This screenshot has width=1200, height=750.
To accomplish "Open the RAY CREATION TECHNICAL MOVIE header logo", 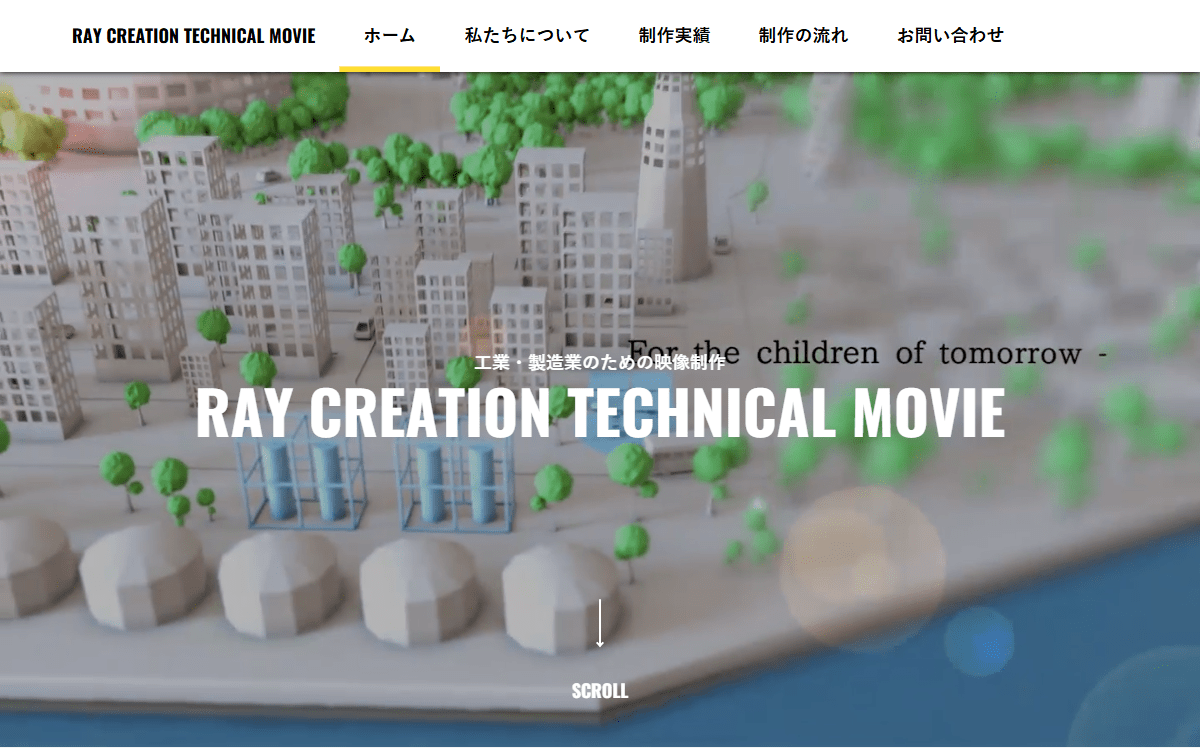I will click(x=194, y=36).
